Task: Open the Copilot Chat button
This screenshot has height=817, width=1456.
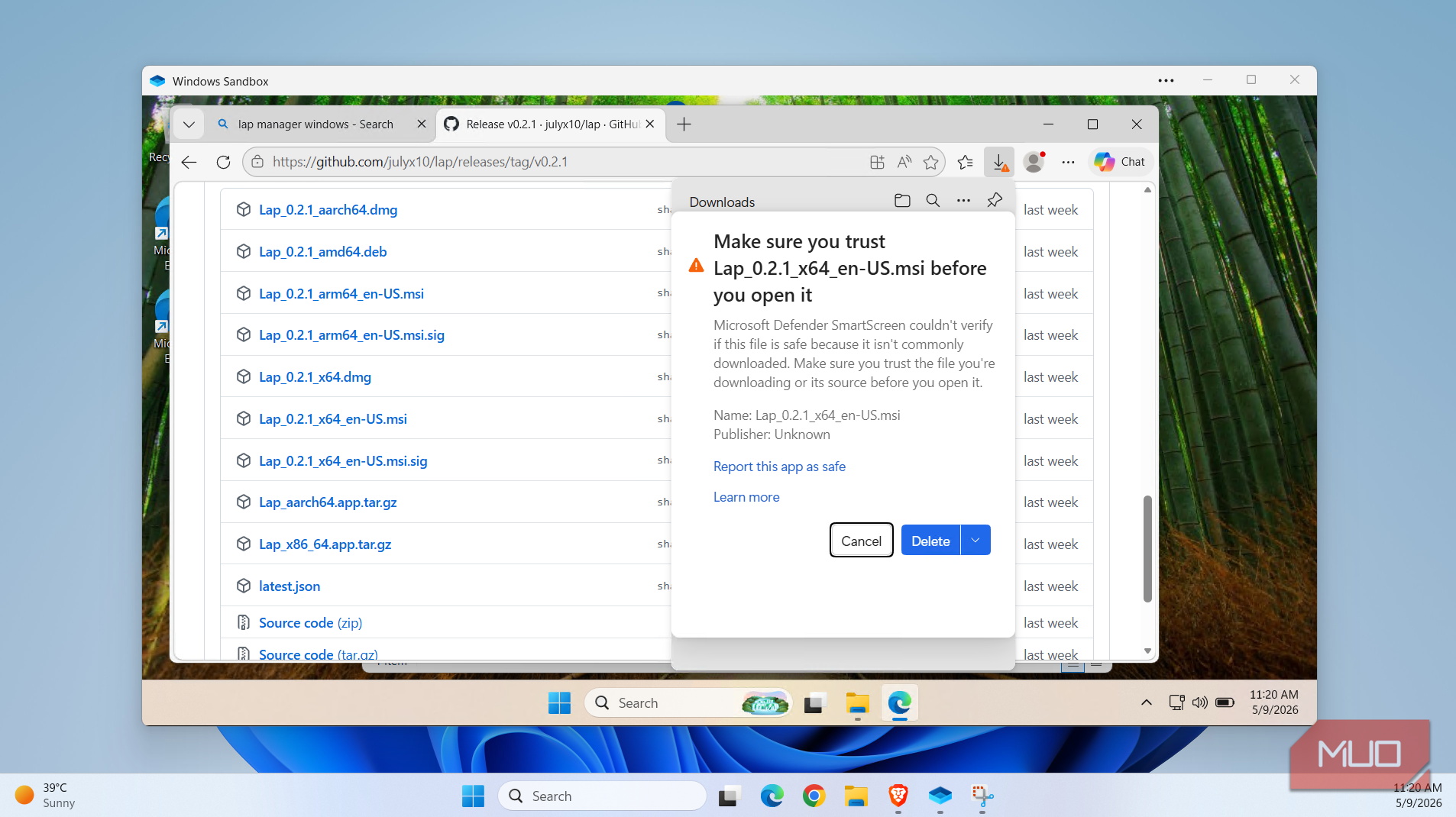Action: click(x=1120, y=162)
